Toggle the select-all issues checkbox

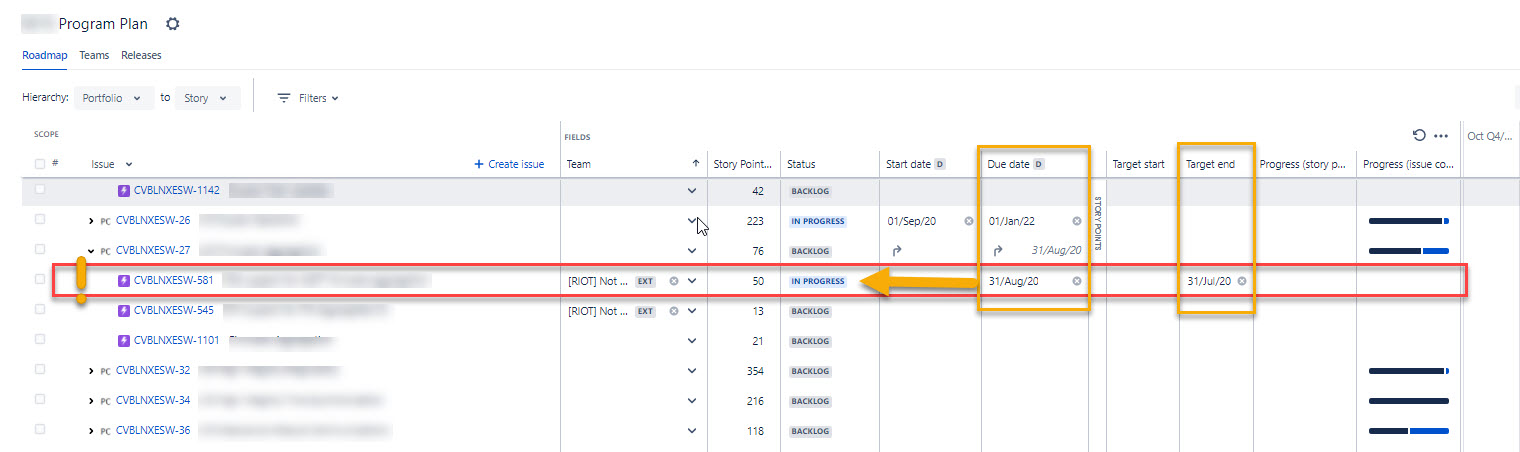click(40, 164)
